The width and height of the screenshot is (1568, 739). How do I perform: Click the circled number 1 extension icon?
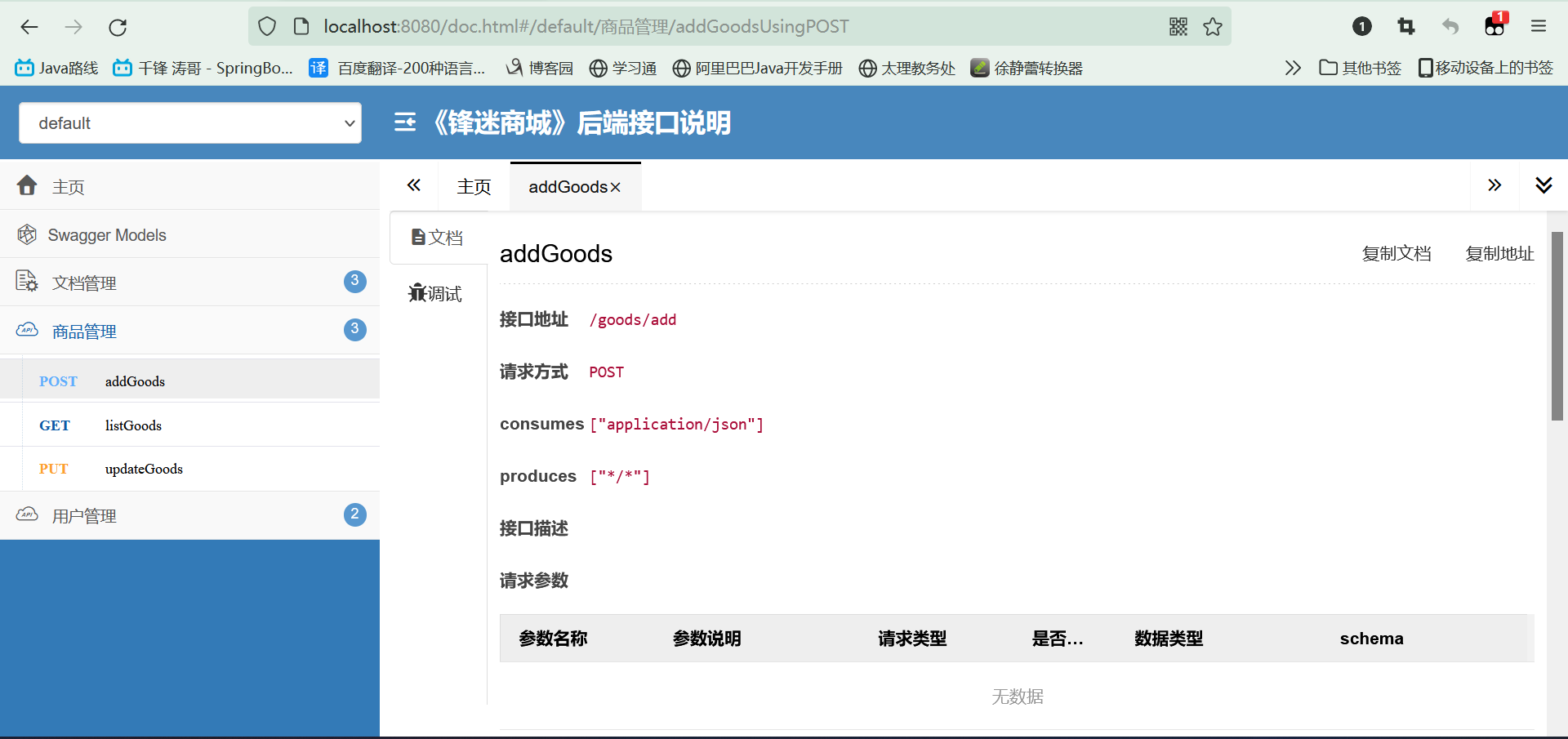(x=1362, y=26)
